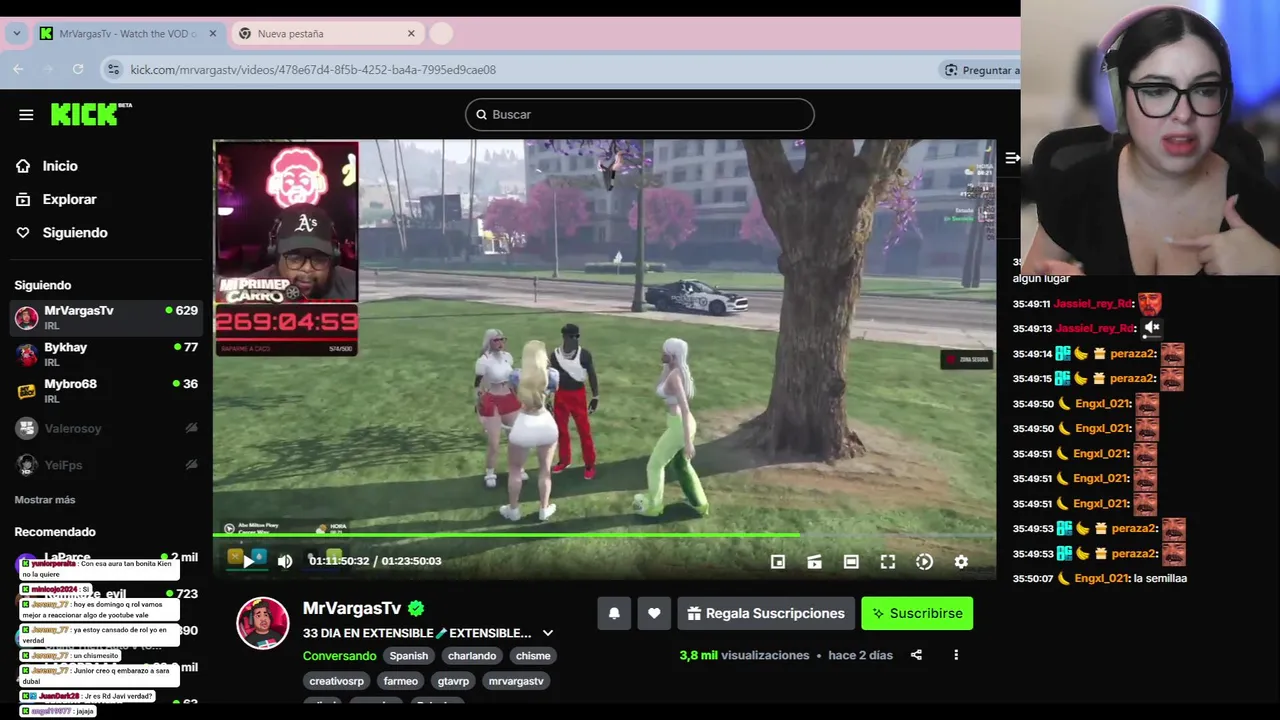Image resolution: width=1280 pixels, height=720 pixels.
Task: Open Siguiendo in the sidebar
Action: [x=74, y=232]
